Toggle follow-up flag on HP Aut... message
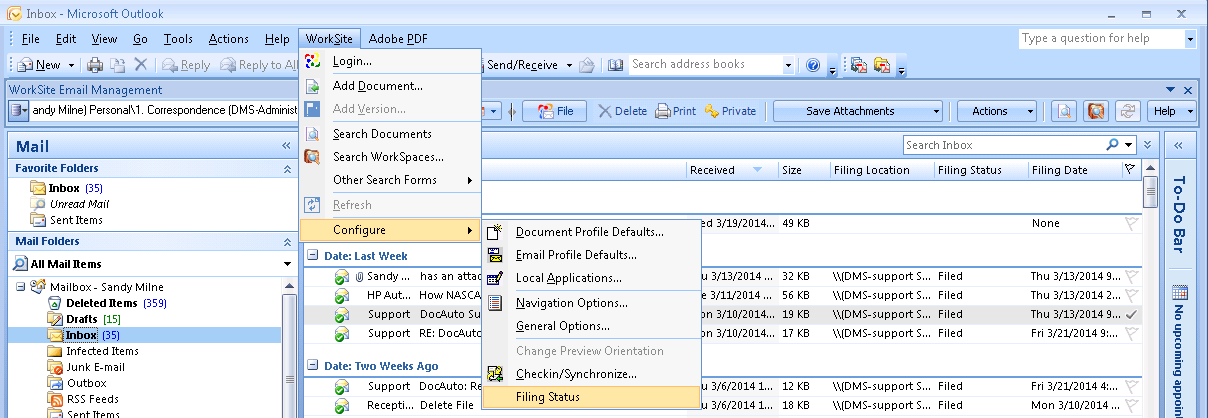 1131,295
